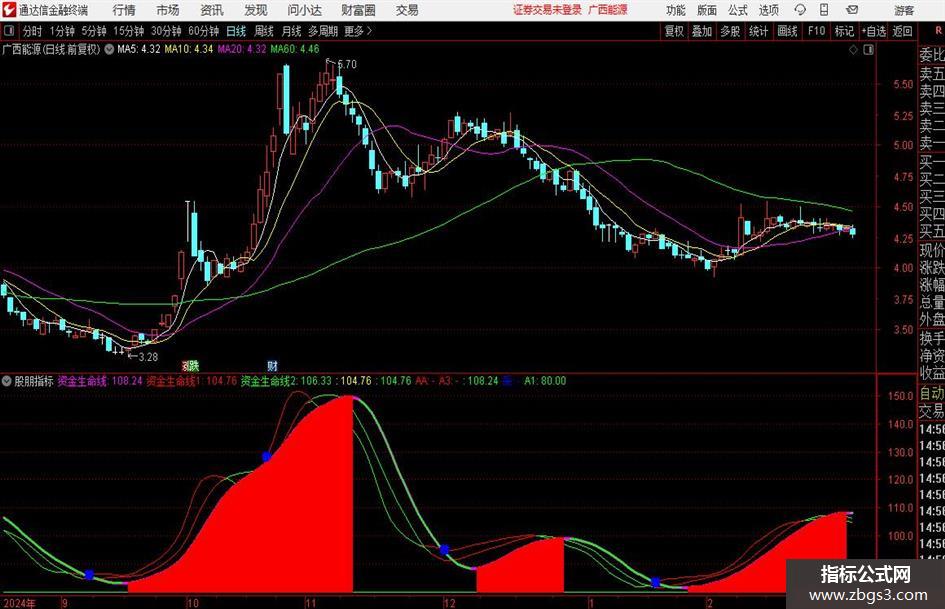Click the 游客 user account label
945x609 pixels.
pyautogui.click(x=903, y=10)
